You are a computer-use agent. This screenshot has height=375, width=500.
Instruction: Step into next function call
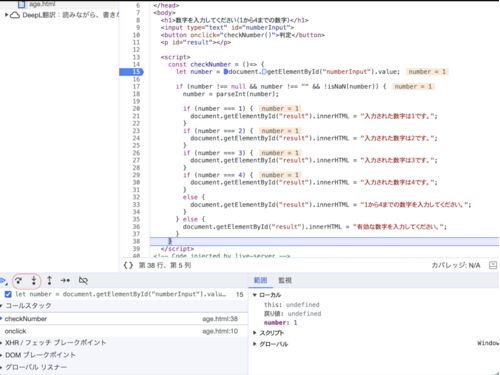tap(34, 281)
